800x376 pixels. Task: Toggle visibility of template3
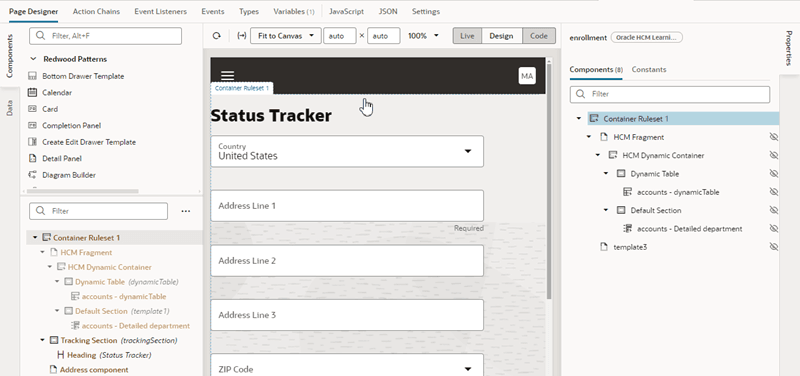point(773,247)
